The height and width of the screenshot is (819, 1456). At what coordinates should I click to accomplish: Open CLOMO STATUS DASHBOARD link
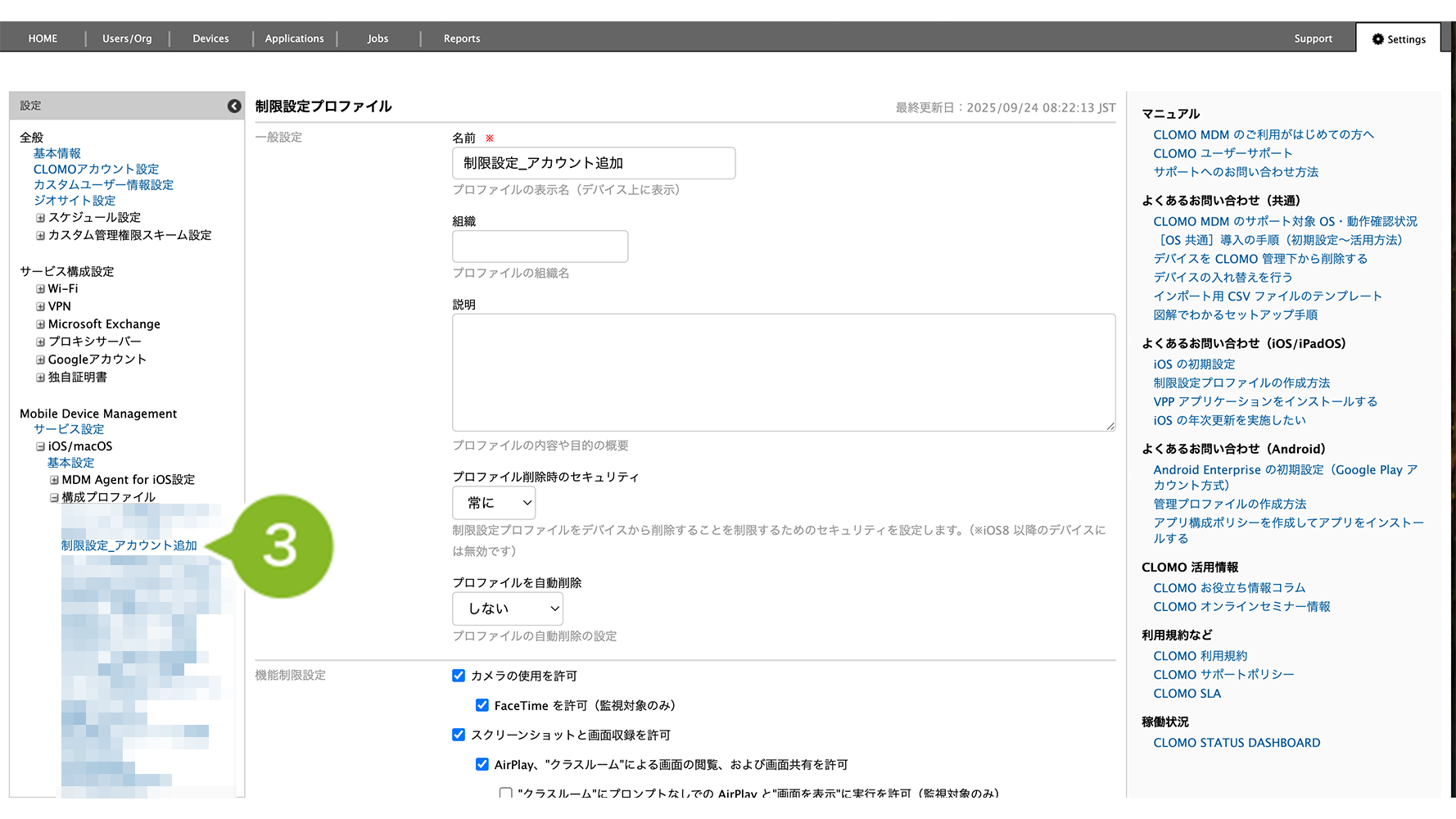(1237, 743)
